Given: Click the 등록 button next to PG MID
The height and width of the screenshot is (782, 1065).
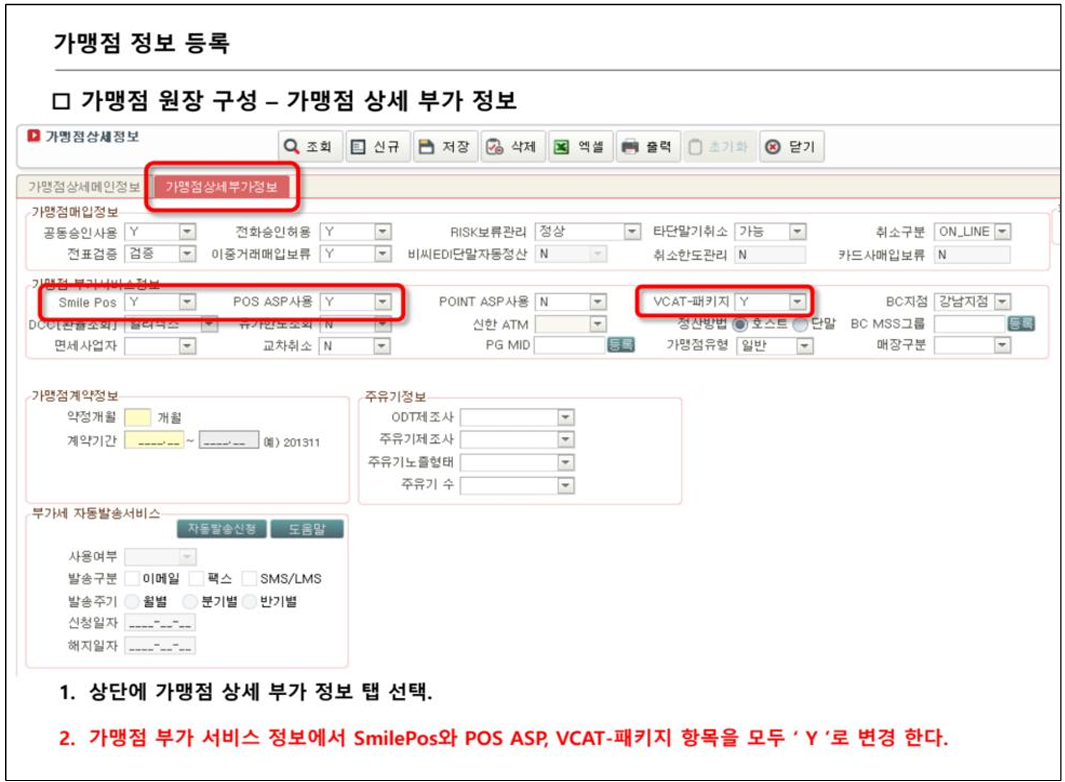Looking at the screenshot, I should click(620, 345).
